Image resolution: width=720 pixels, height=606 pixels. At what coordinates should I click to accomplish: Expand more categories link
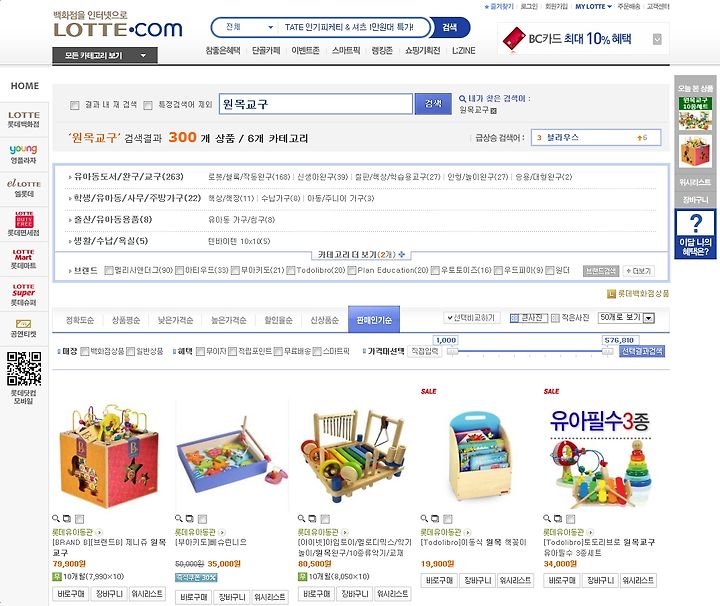[361, 254]
